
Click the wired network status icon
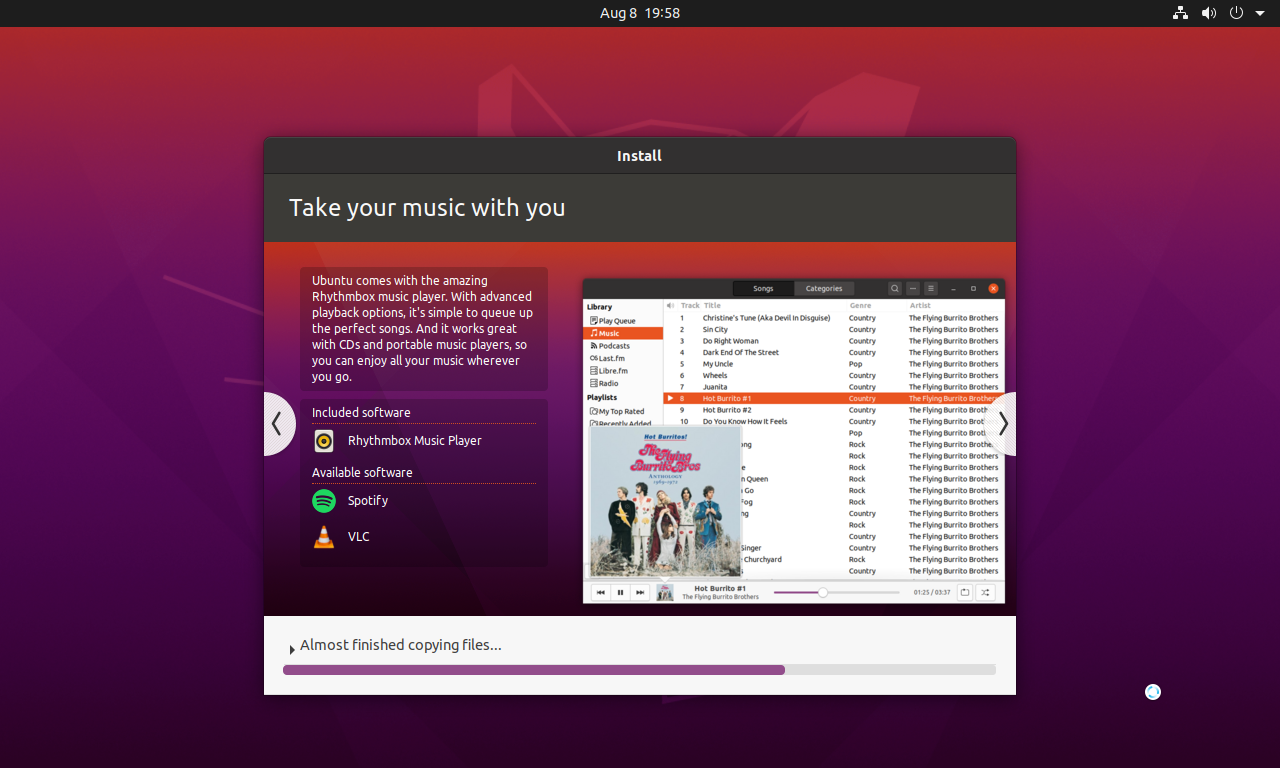(1180, 13)
